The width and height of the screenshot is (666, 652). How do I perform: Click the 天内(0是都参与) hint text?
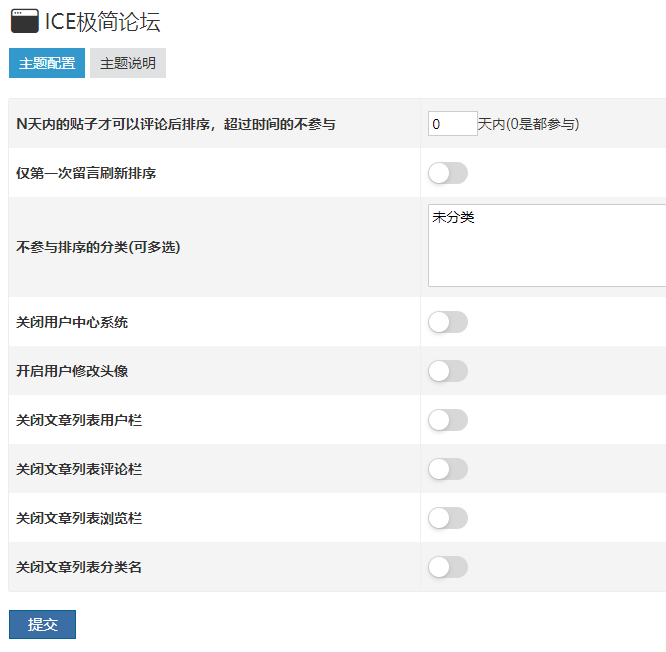click(x=528, y=124)
